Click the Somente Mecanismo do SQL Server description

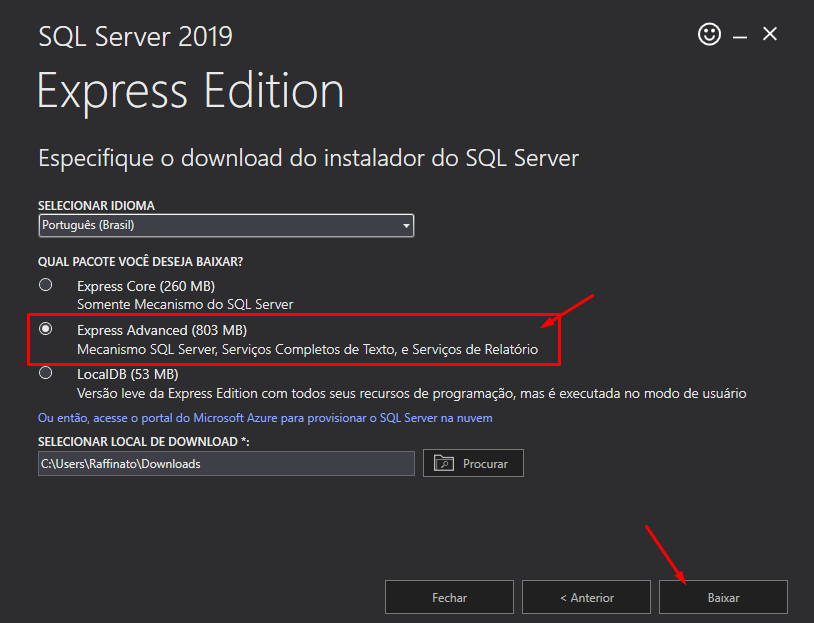point(185,304)
